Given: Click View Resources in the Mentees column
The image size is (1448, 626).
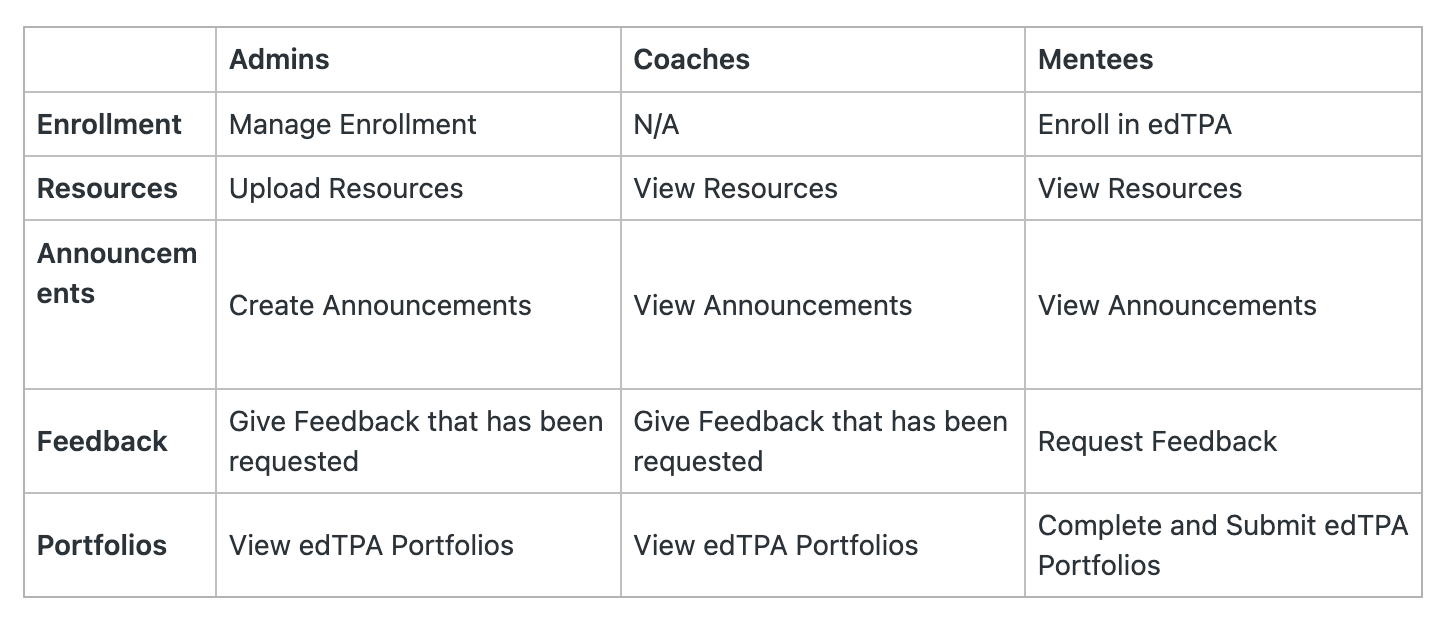Looking at the screenshot, I should (x=1139, y=189).
